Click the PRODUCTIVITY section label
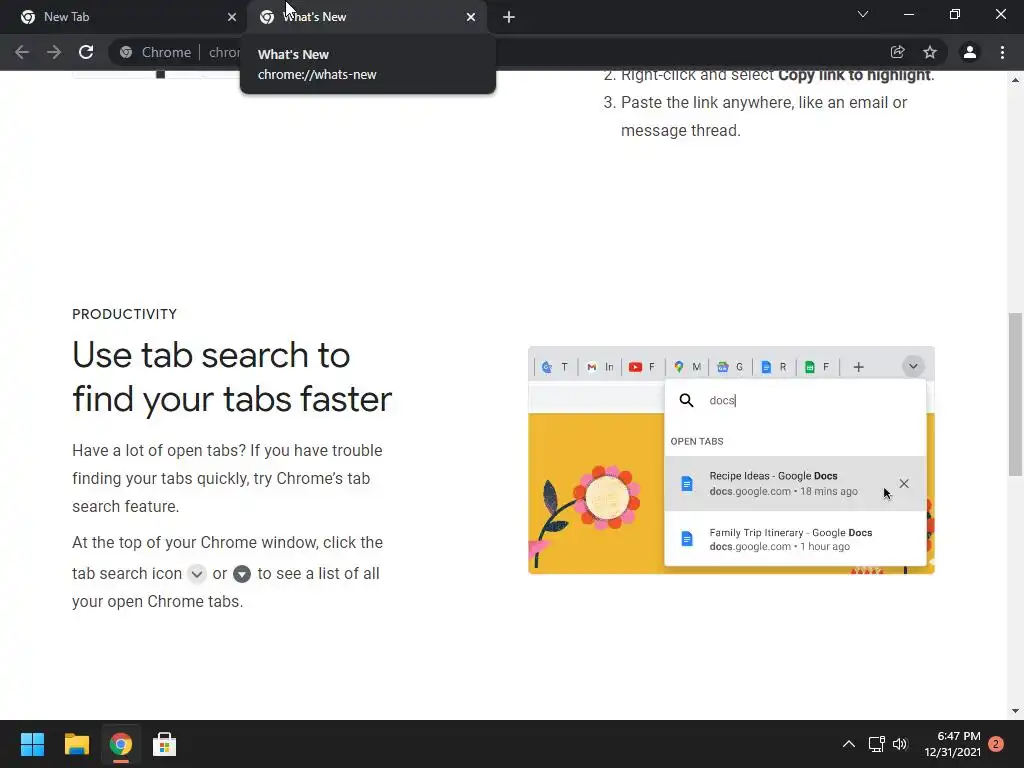Screen dimensions: 1024x768 coord(124,314)
